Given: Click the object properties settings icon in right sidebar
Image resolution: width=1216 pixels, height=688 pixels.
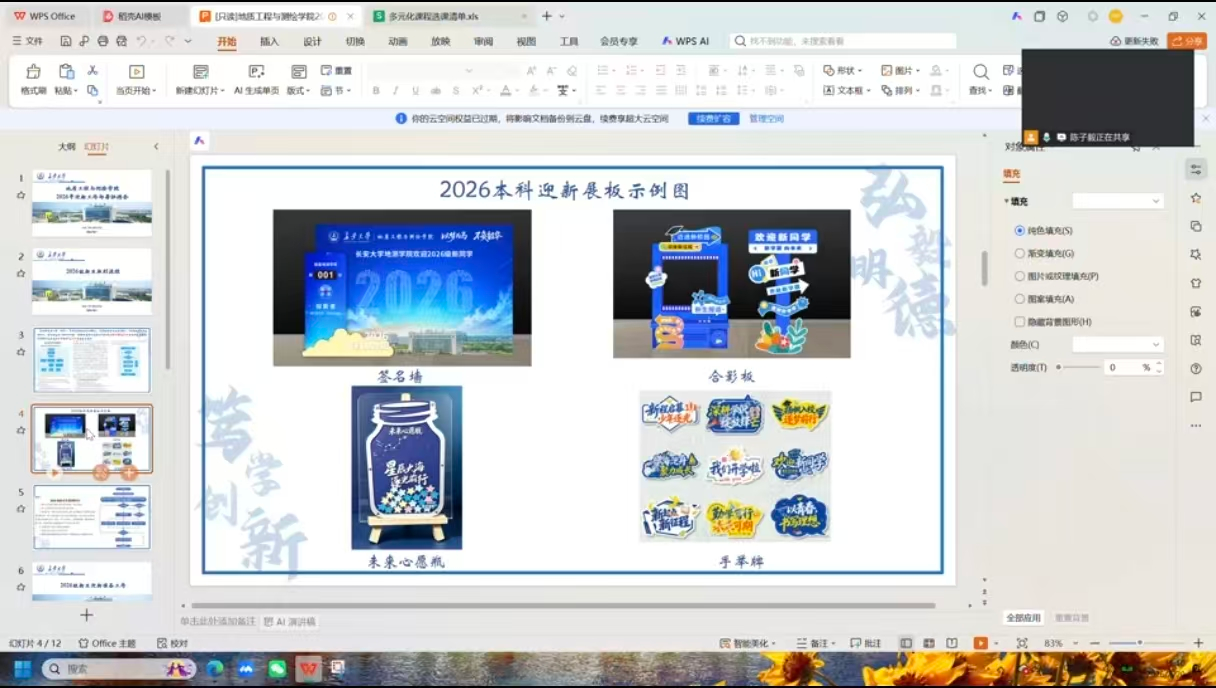Looking at the screenshot, I should 1196,170.
